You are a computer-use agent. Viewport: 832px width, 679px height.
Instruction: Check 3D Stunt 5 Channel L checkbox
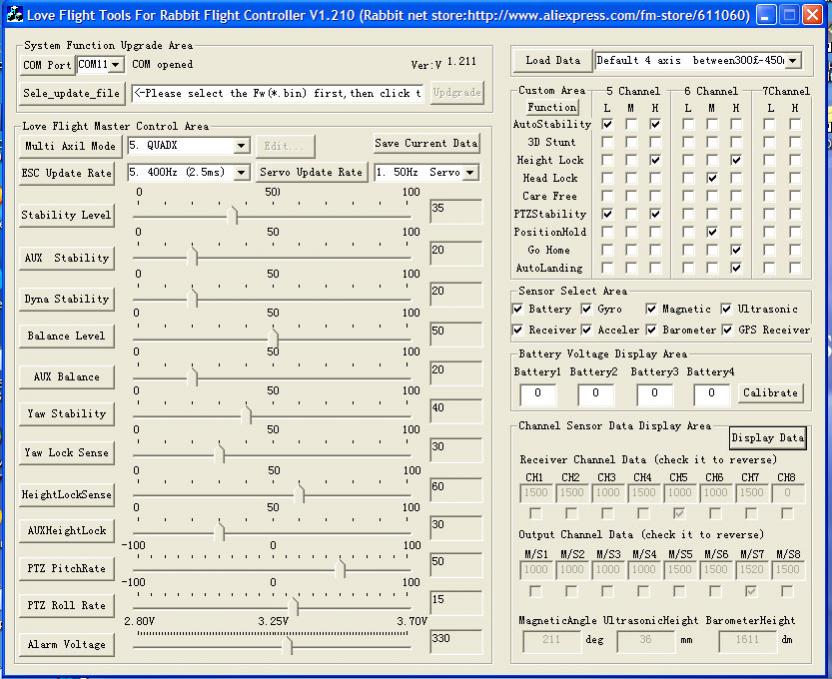(x=607, y=143)
